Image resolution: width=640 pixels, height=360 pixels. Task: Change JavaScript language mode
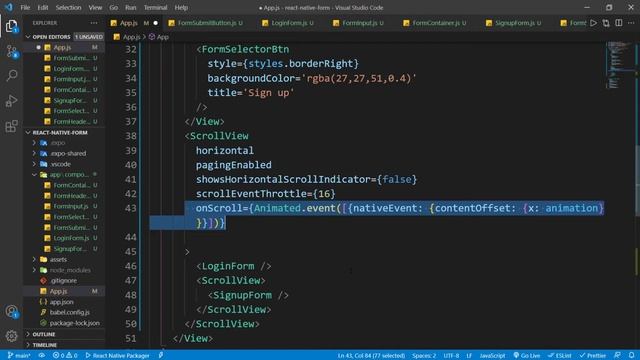pyautogui.click(x=492, y=356)
